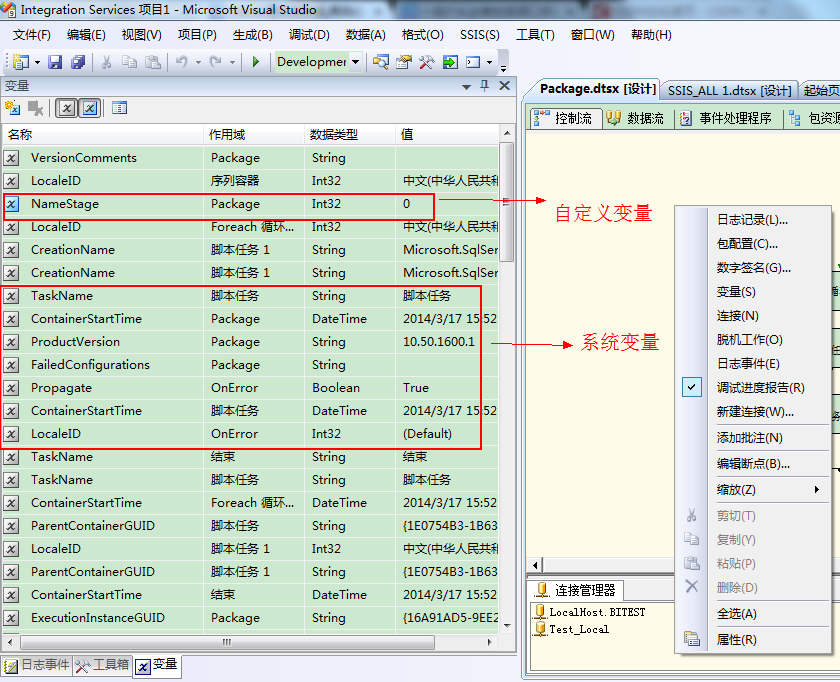The height and width of the screenshot is (682, 840).
Task: Click the variable icon beside NameStage
Action: [12, 204]
